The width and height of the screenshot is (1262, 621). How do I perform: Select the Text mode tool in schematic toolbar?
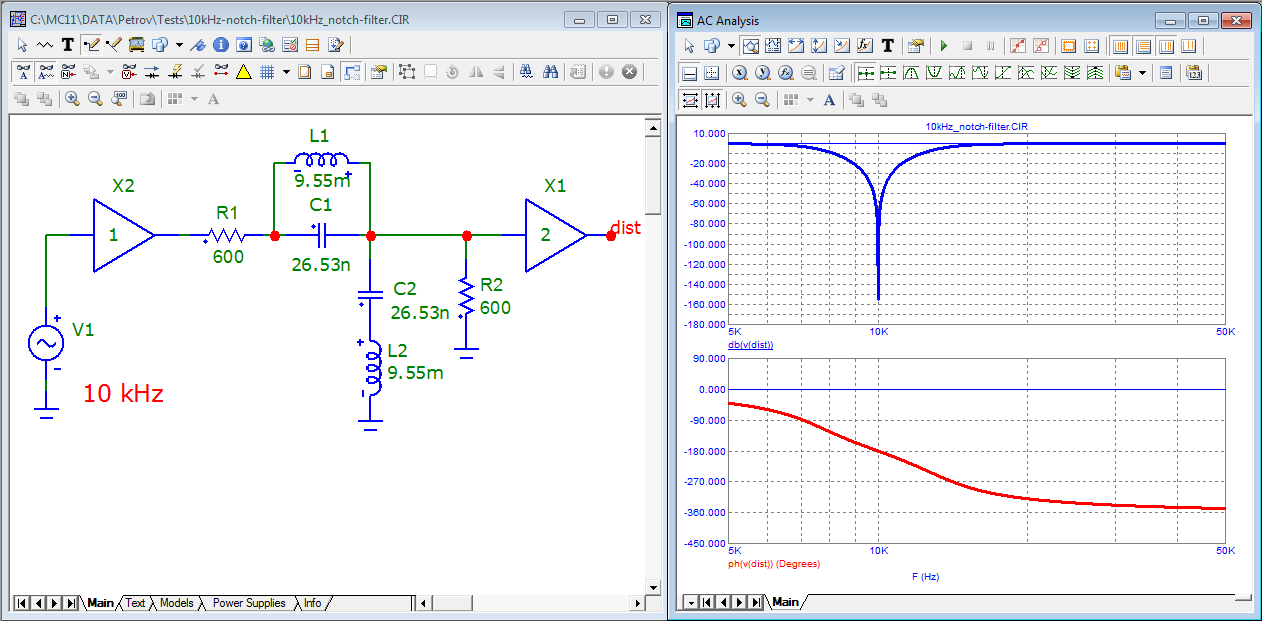tap(68, 45)
